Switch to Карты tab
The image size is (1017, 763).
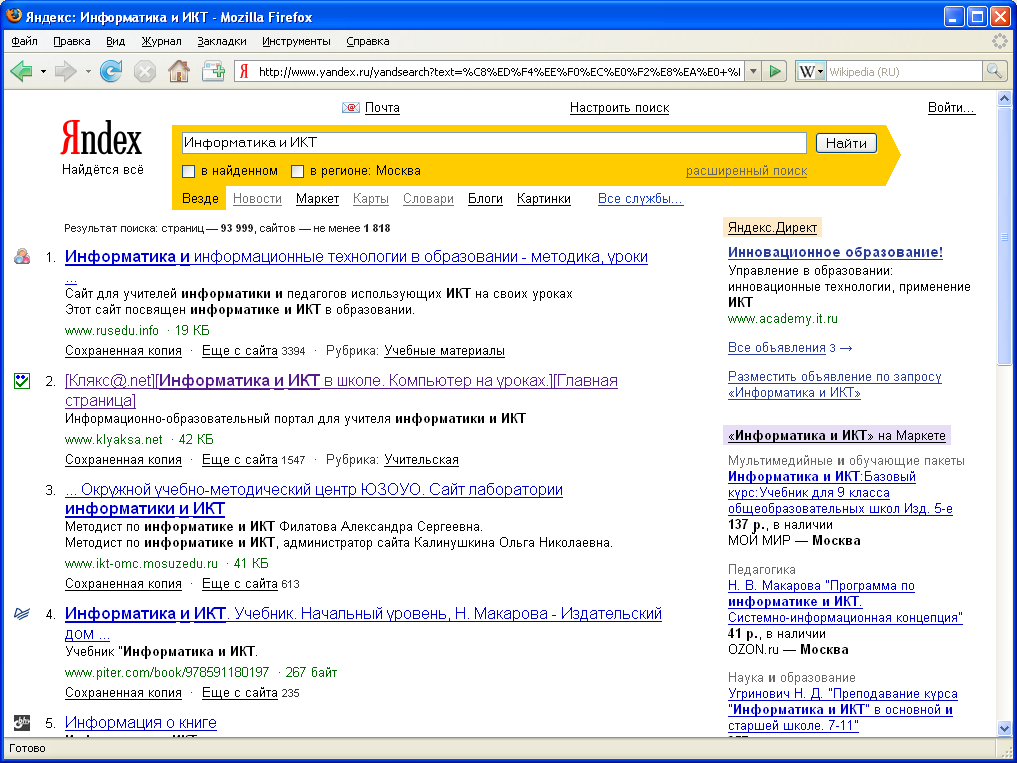click(371, 199)
